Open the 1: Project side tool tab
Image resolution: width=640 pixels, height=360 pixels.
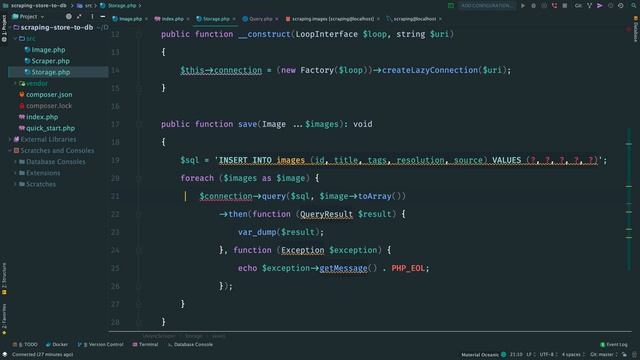[x=4, y=28]
